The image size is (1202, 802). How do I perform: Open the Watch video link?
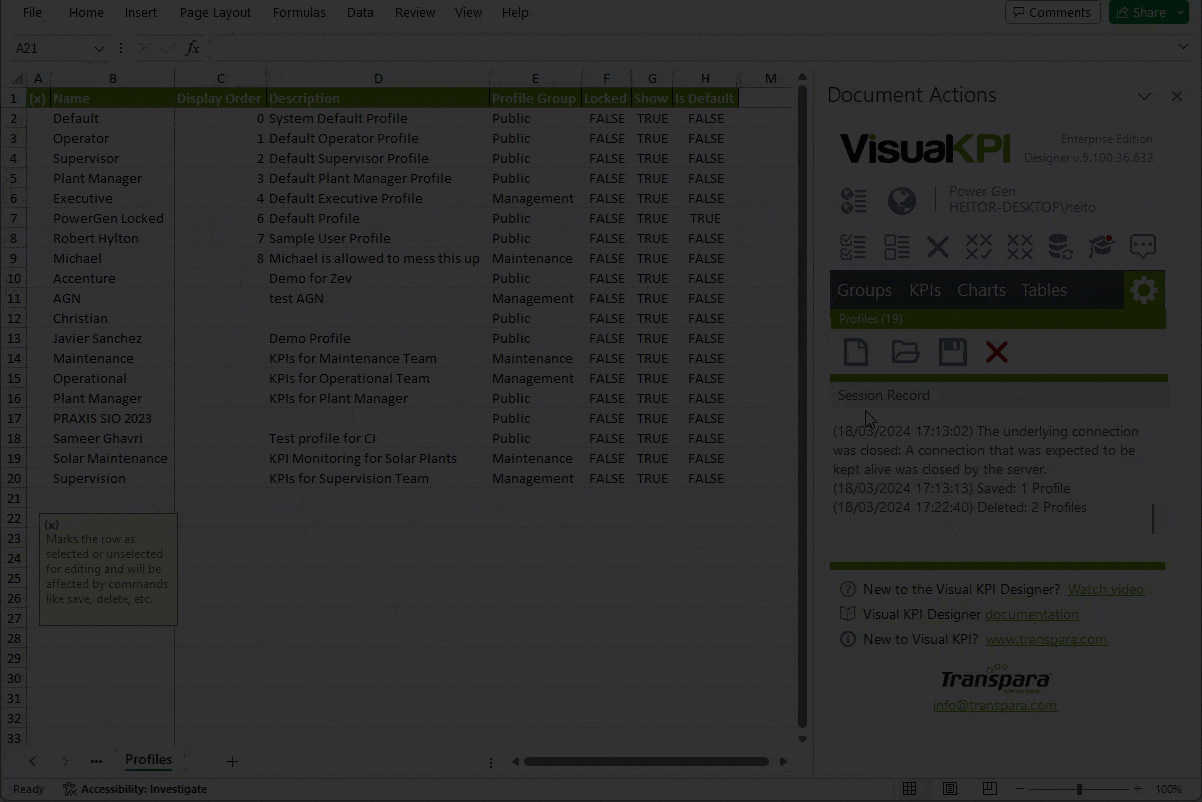coord(1105,589)
